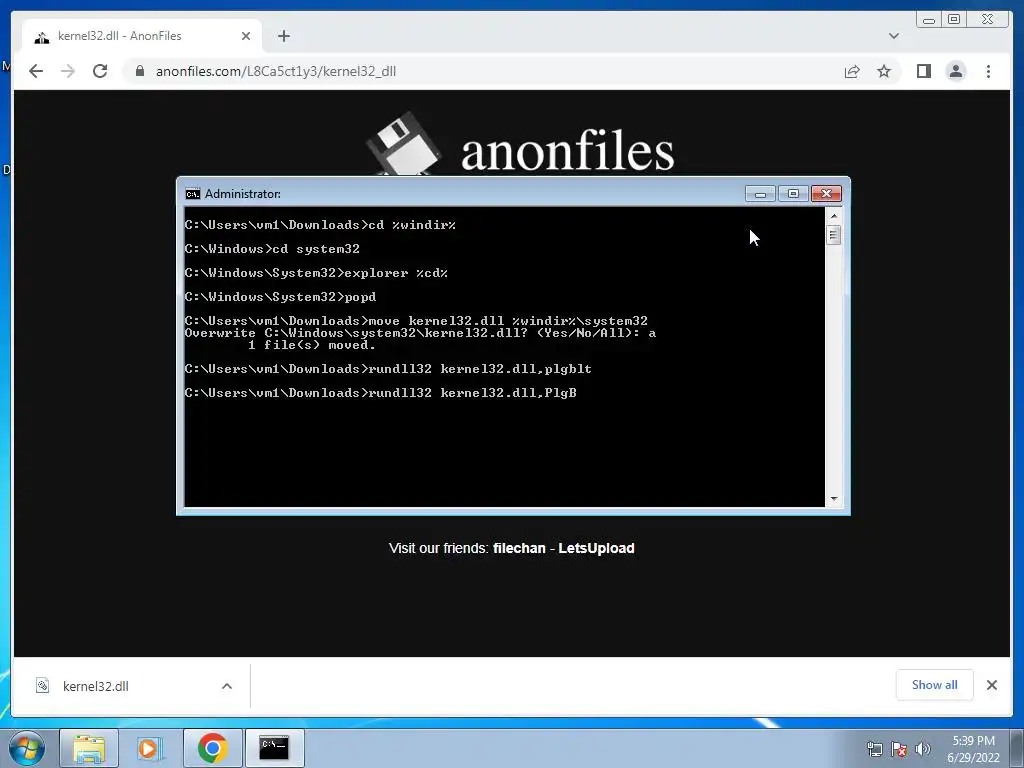Open the filechan friend link

click(x=519, y=548)
